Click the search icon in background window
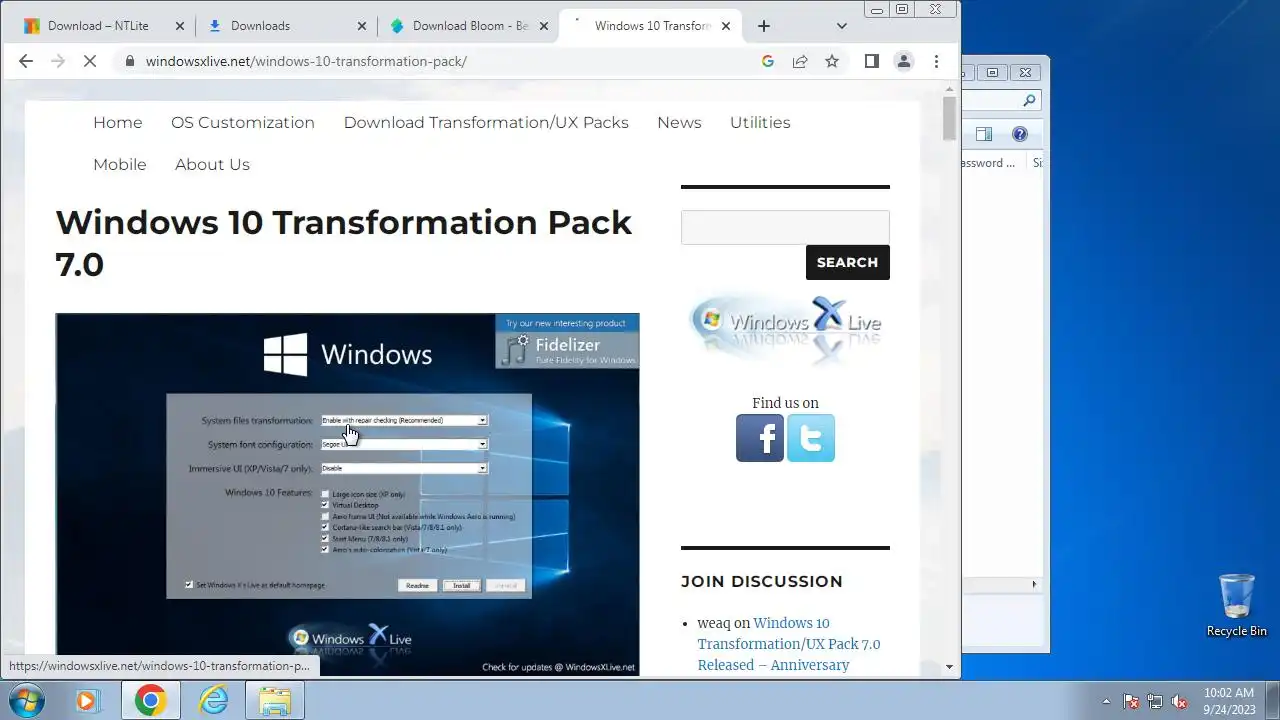Image resolution: width=1280 pixels, height=720 pixels. (1029, 101)
